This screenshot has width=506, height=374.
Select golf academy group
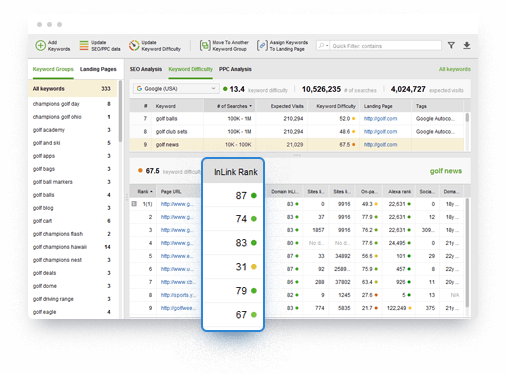point(73,130)
